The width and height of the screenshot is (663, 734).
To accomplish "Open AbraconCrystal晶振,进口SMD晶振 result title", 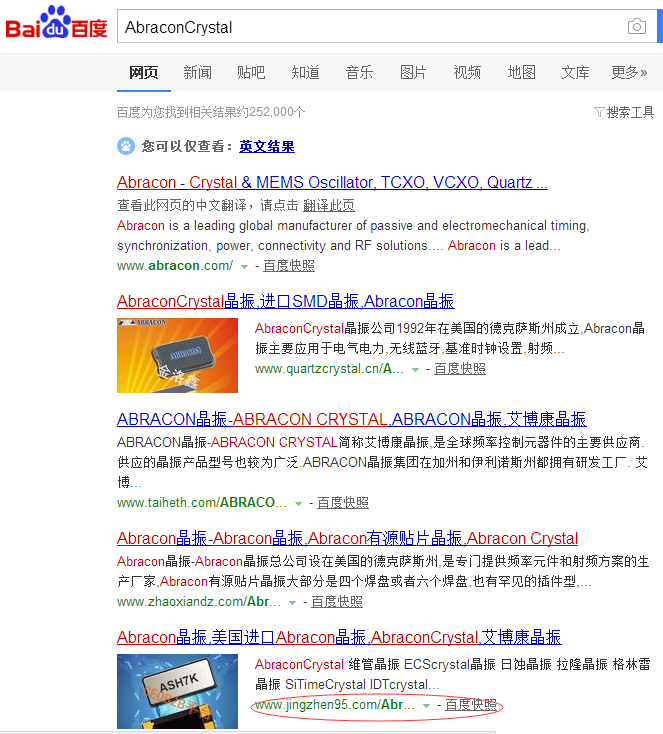I will [286, 301].
